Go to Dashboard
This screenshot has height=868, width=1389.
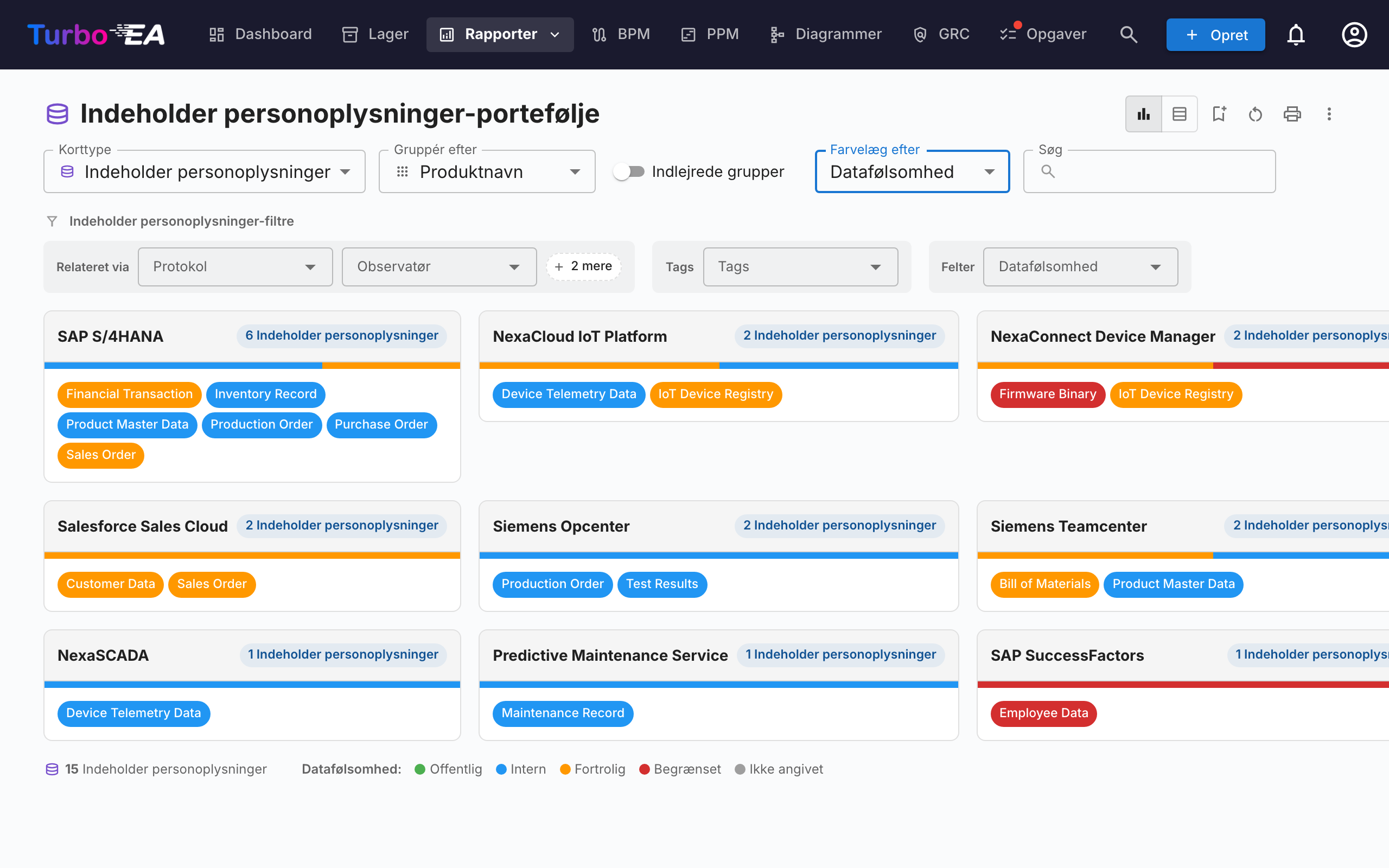coord(260,34)
